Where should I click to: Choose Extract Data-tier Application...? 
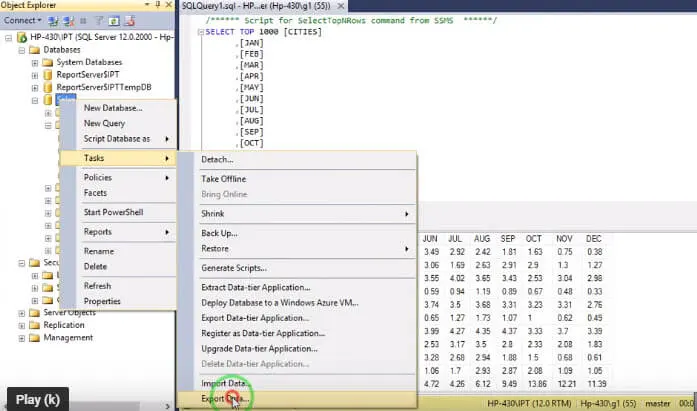[297, 287]
